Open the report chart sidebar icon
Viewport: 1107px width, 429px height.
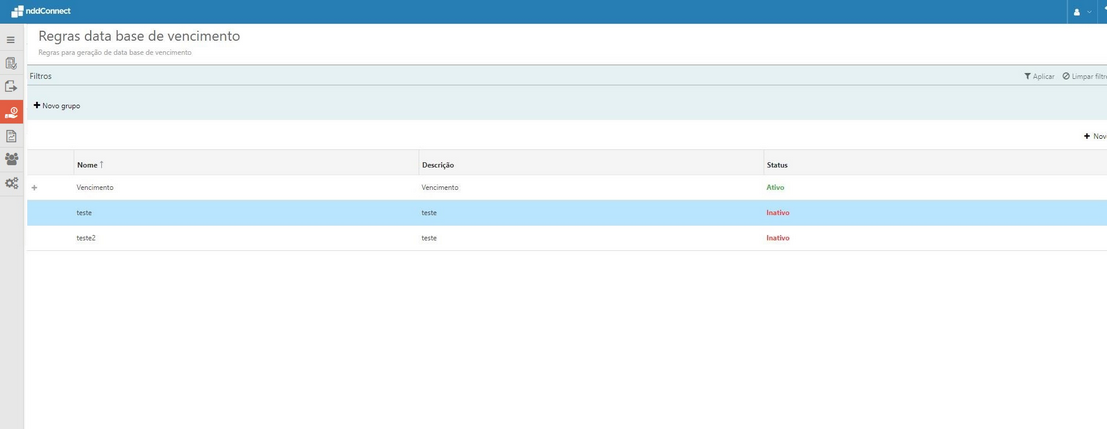[11, 136]
